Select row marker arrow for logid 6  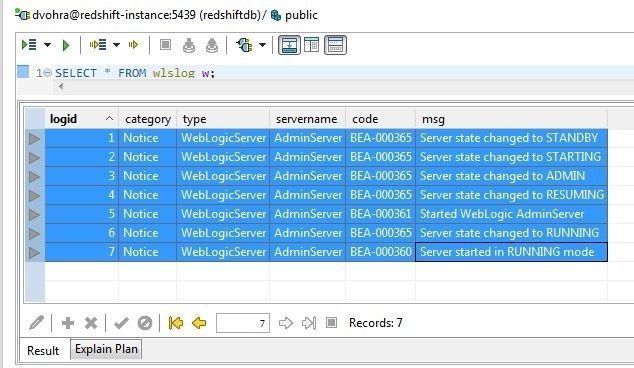(35, 234)
